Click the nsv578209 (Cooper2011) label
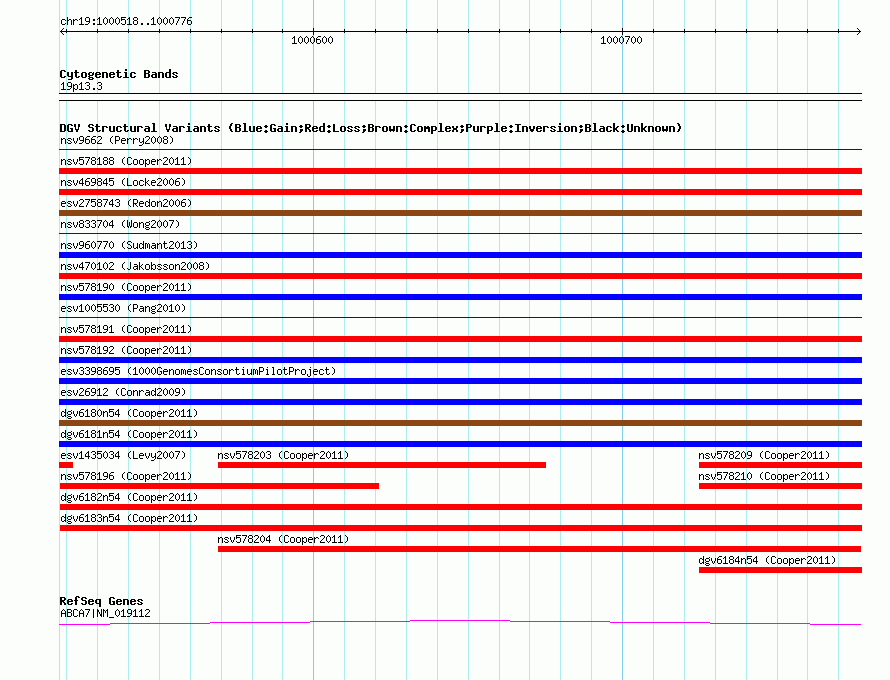 click(764, 455)
